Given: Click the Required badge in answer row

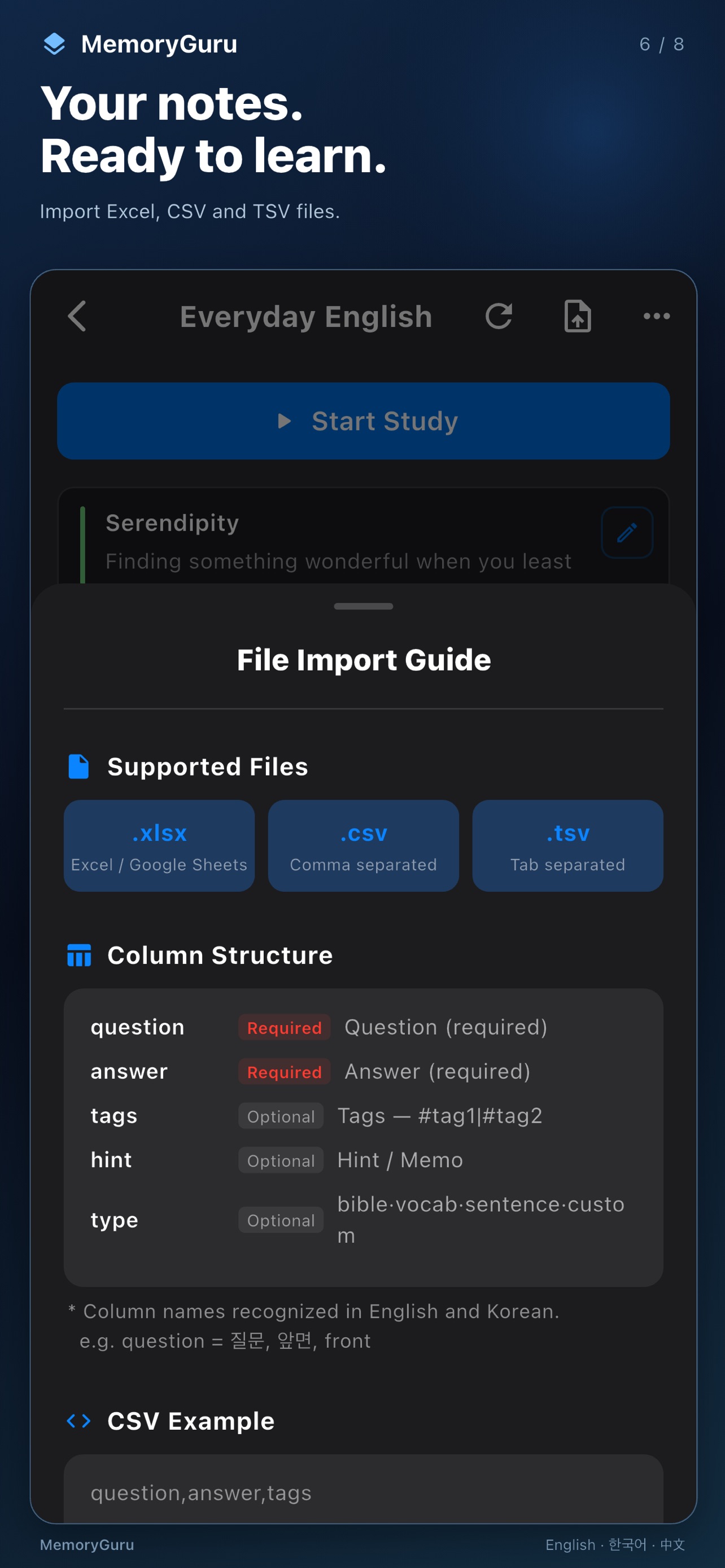Looking at the screenshot, I should tap(284, 1072).
